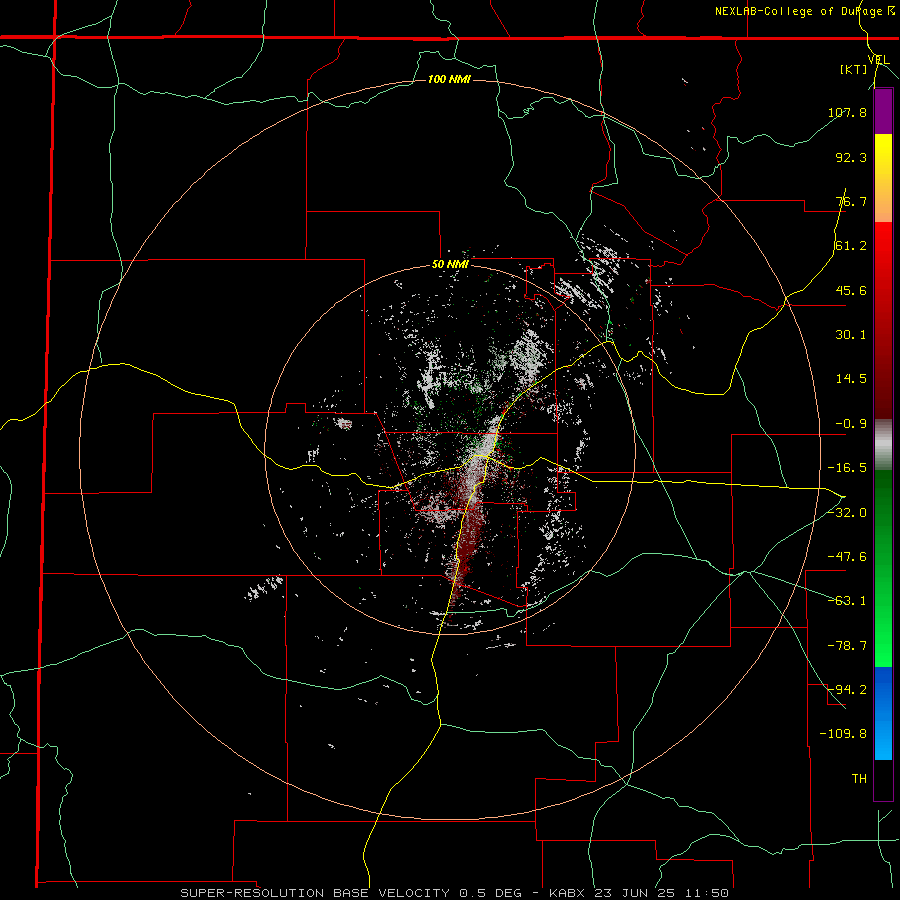Click the 100 NMI range ring label
This screenshot has height=900, width=900.
pos(449,79)
